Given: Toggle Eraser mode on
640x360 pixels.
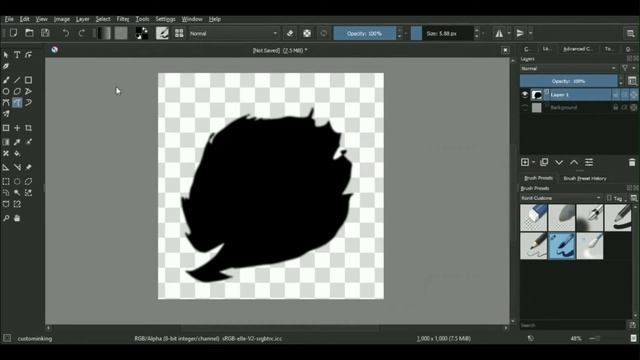Looking at the screenshot, I should click(290, 33).
